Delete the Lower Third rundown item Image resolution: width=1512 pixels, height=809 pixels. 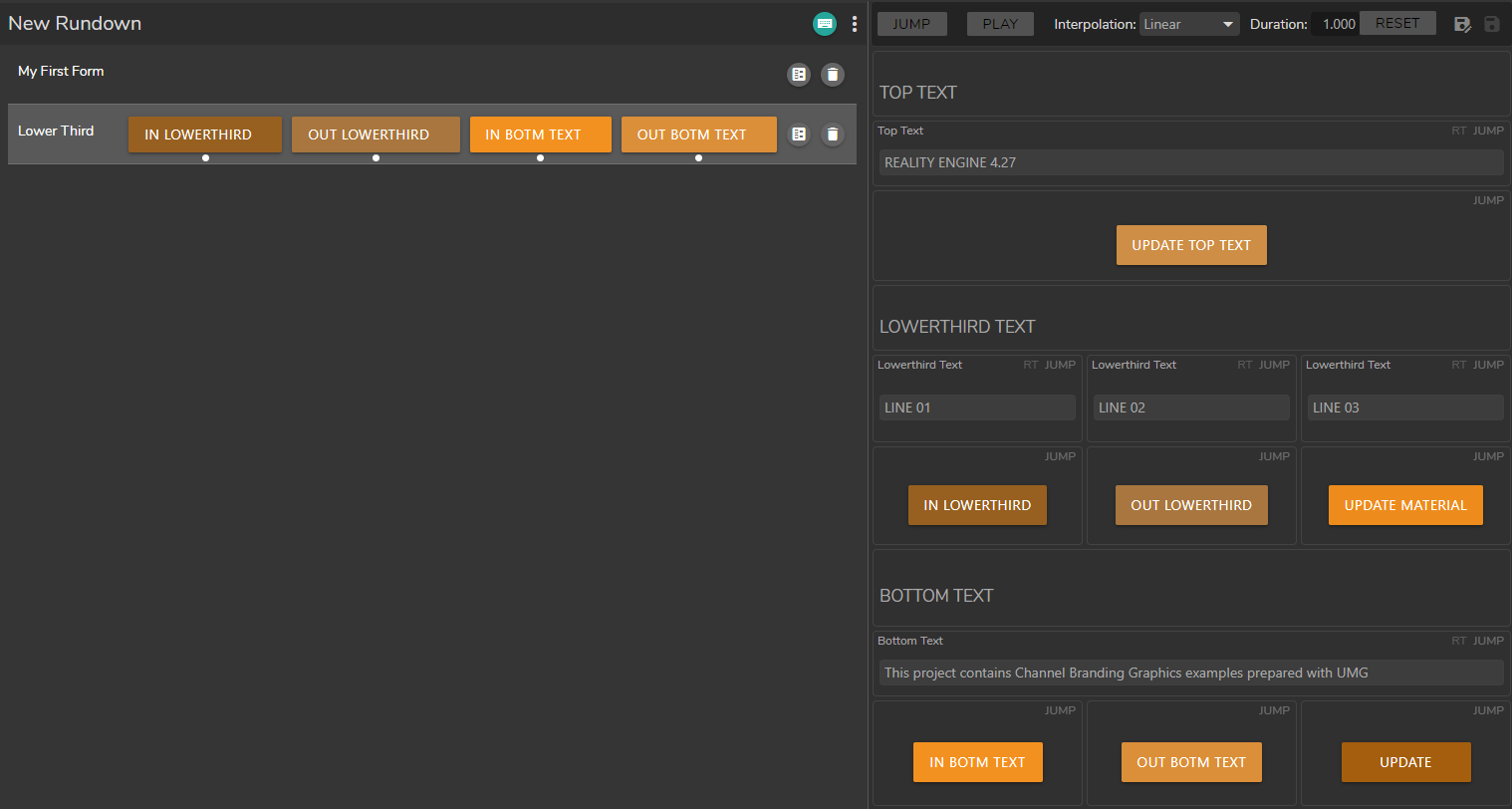(833, 135)
